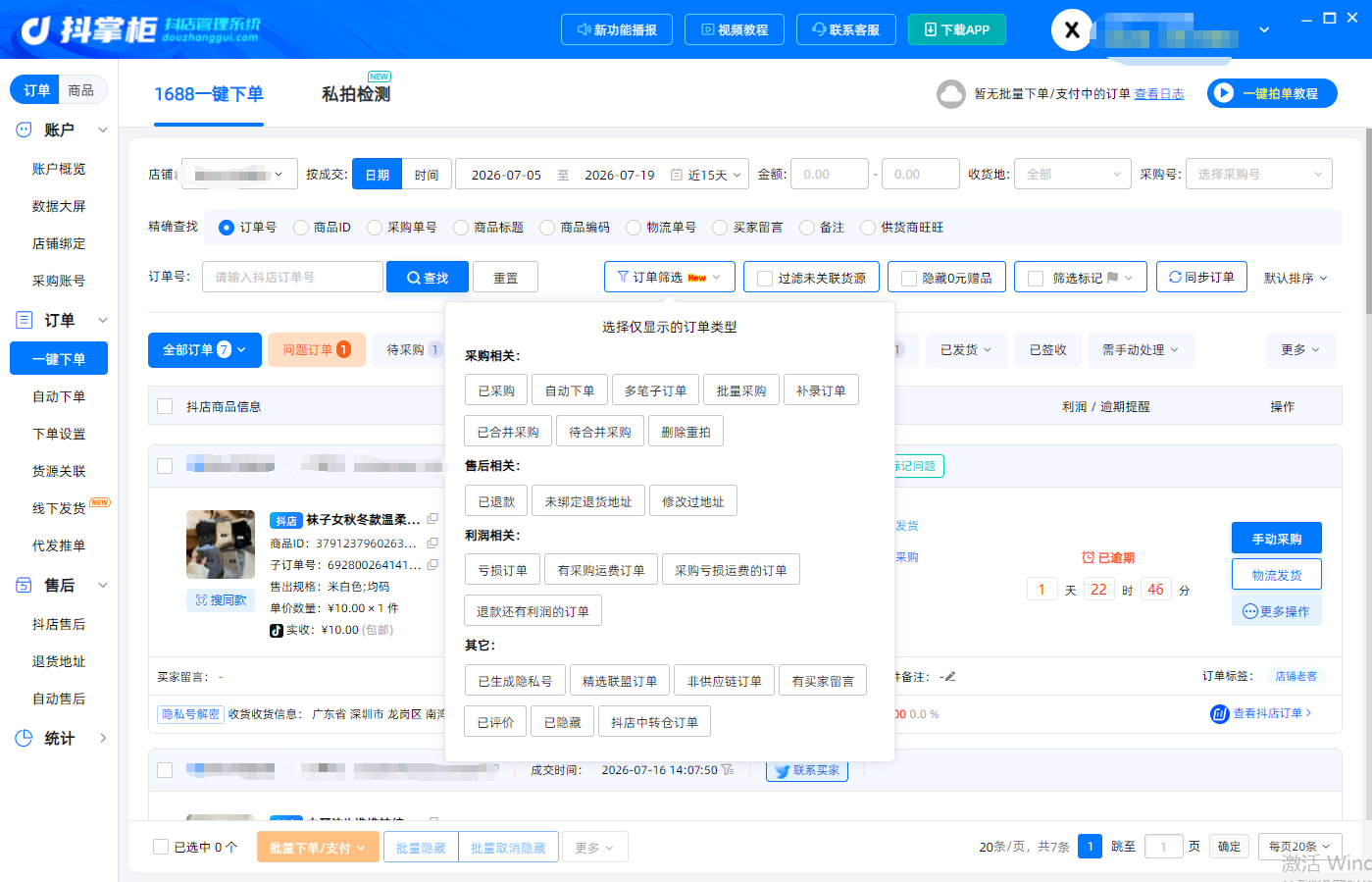Click the video icon for 视频教程
The image size is (1372, 882).
coord(707,29)
